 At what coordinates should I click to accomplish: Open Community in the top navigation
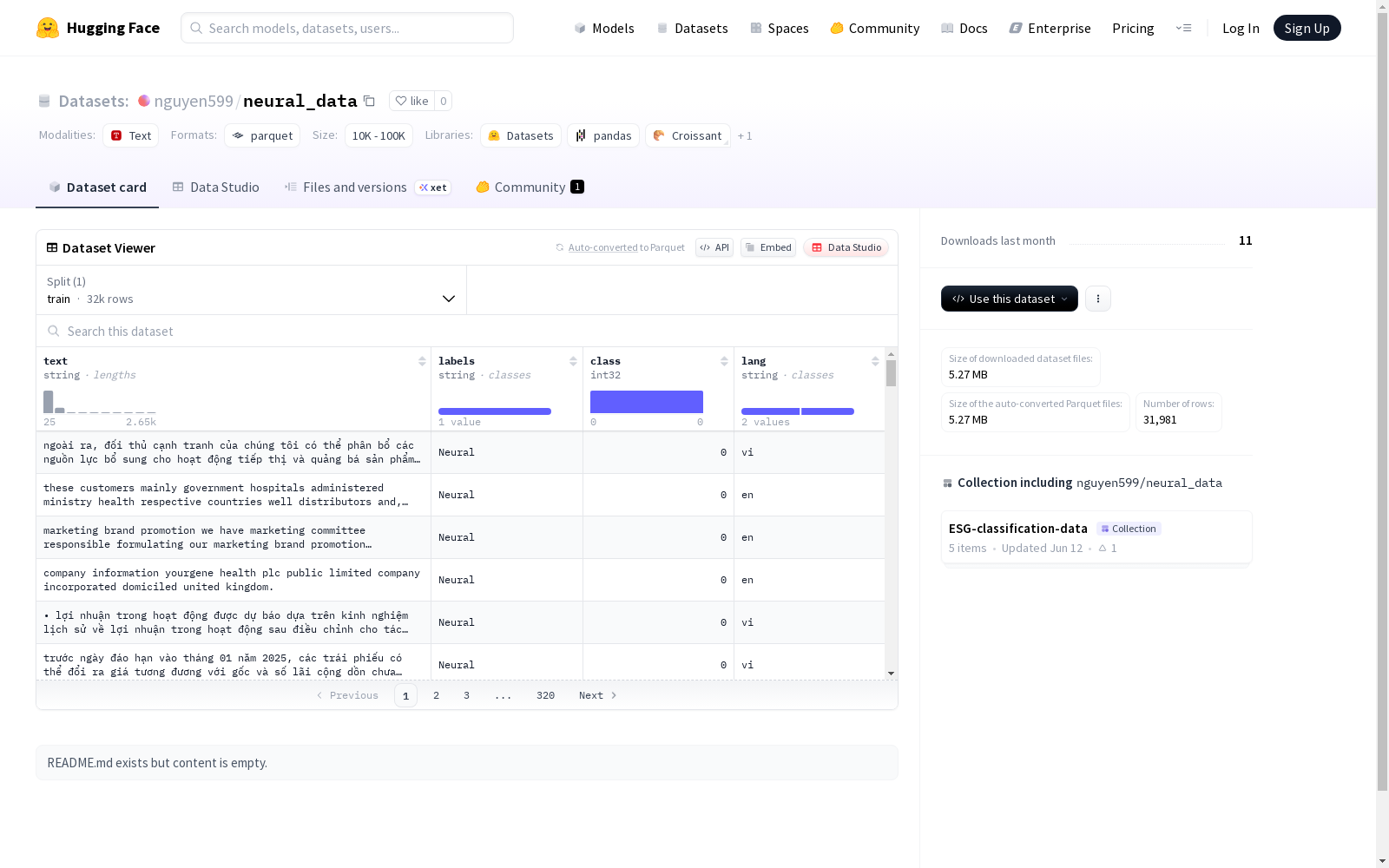[x=875, y=28]
